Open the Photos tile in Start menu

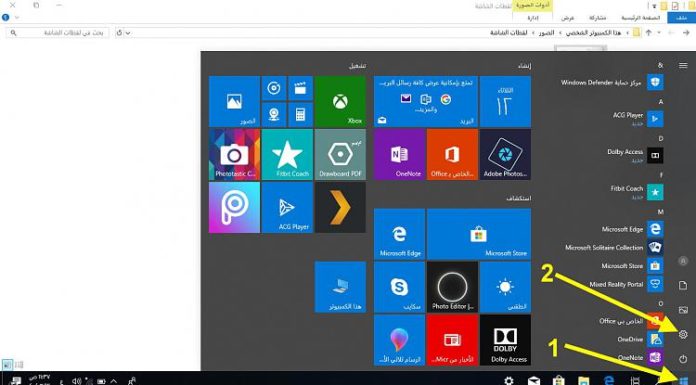pyautogui.click(x=234, y=102)
